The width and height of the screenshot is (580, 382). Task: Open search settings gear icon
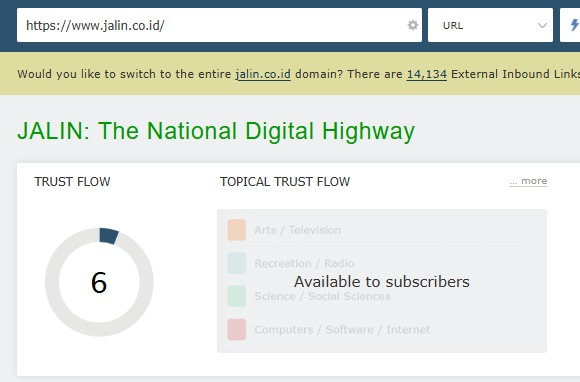(413, 25)
